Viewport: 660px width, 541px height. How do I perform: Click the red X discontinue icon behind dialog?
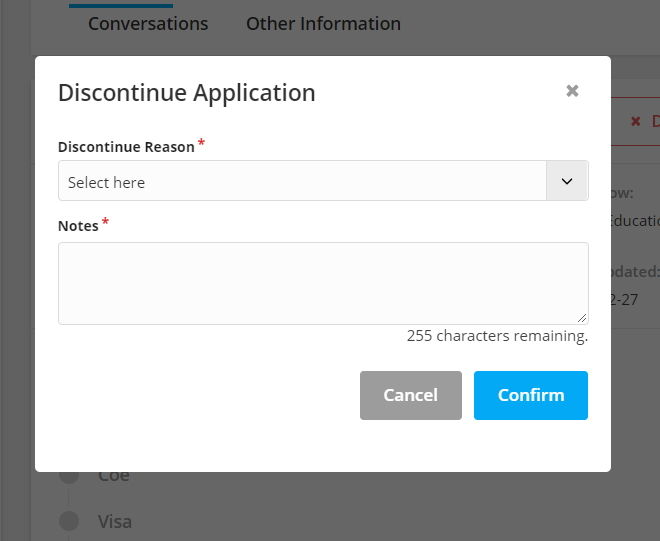[x=636, y=122]
